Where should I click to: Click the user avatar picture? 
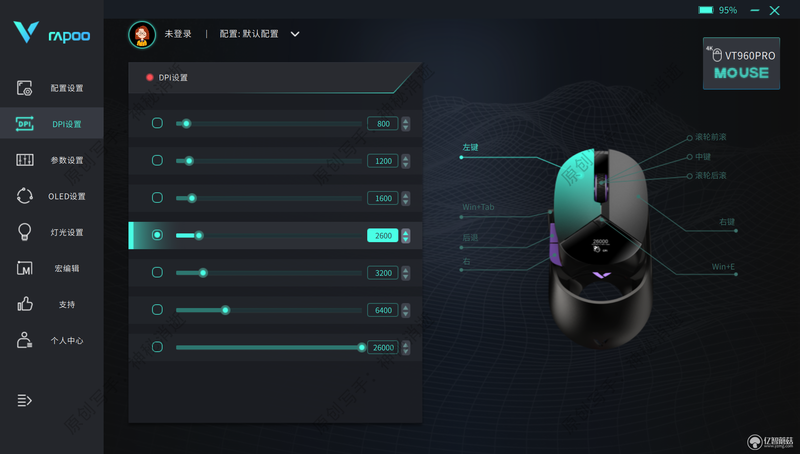tap(142, 34)
